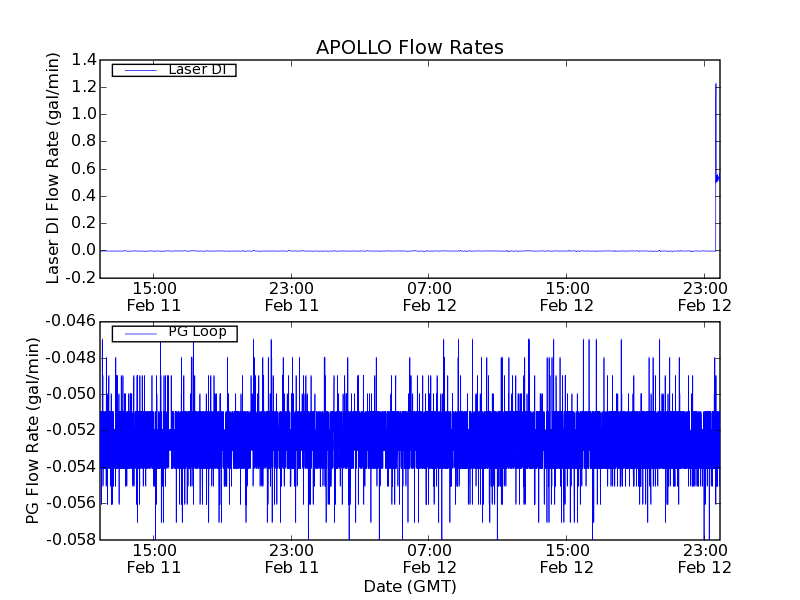Click 07:00 Feb 12 tick under Laser DI plot
The width and height of the screenshot is (800, 600).
click(x=429, y=297)
